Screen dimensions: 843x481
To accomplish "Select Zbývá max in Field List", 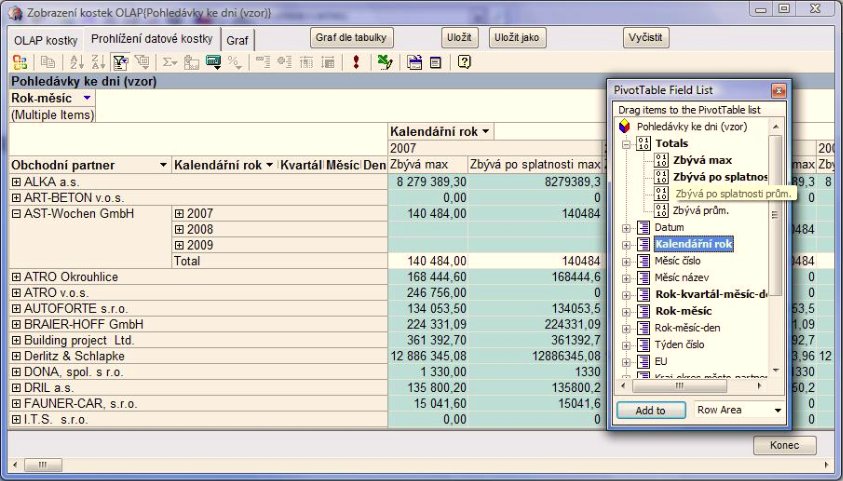I will tap(702, 160).
